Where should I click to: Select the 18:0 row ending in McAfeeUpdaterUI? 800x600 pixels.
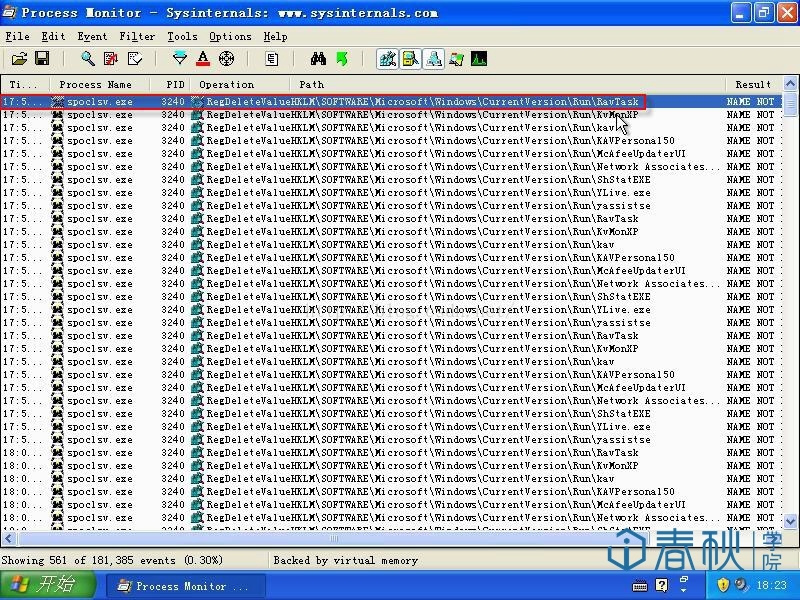pyautogui.click(x=391, y=505)
